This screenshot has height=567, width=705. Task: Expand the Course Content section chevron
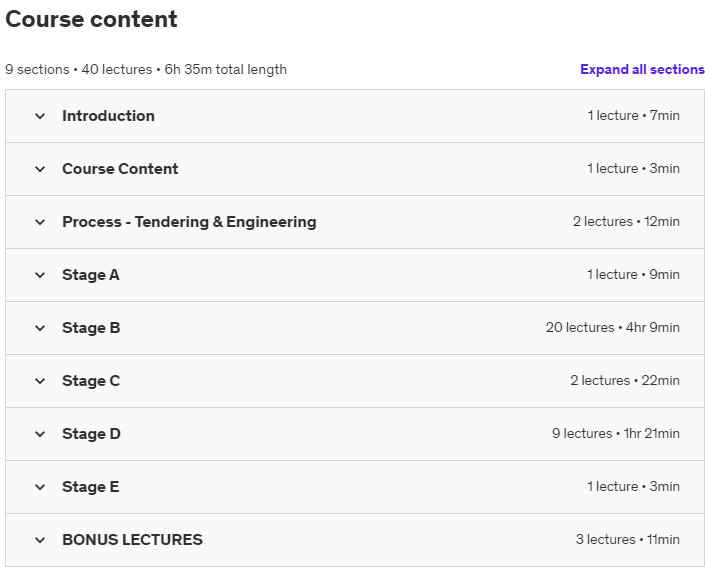click(40, 169)
